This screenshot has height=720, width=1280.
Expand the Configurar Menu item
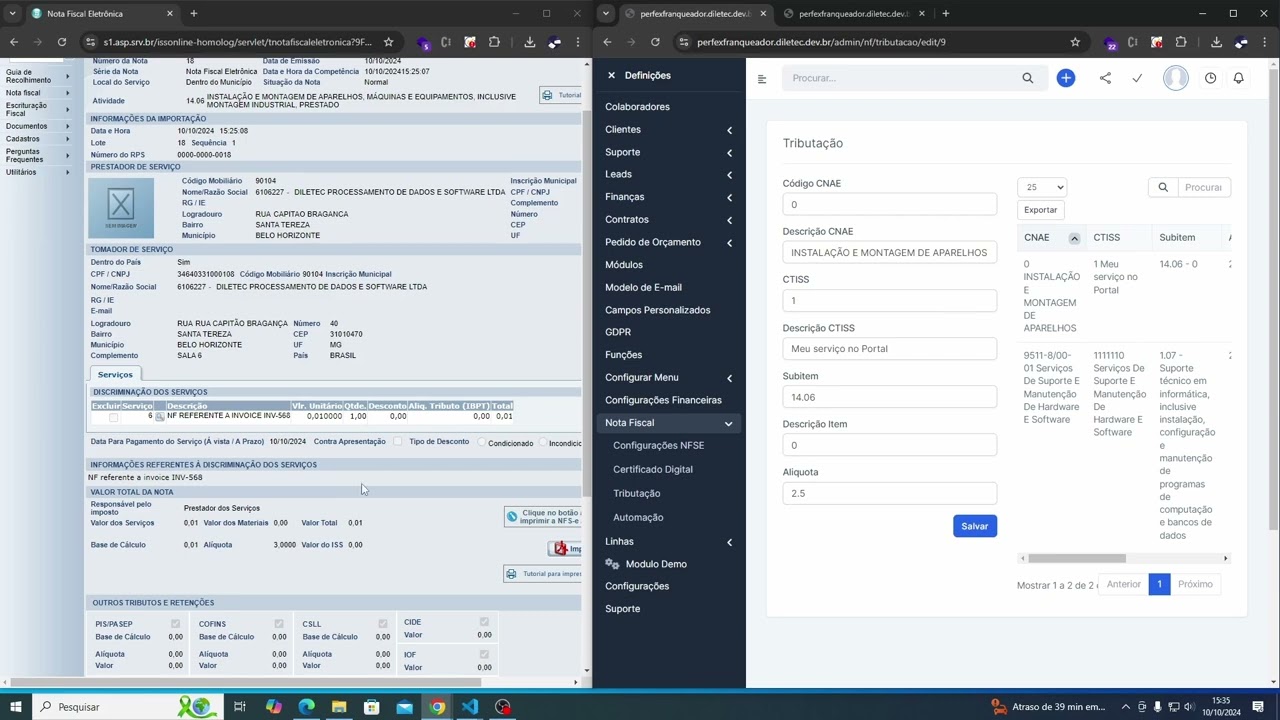669,377
